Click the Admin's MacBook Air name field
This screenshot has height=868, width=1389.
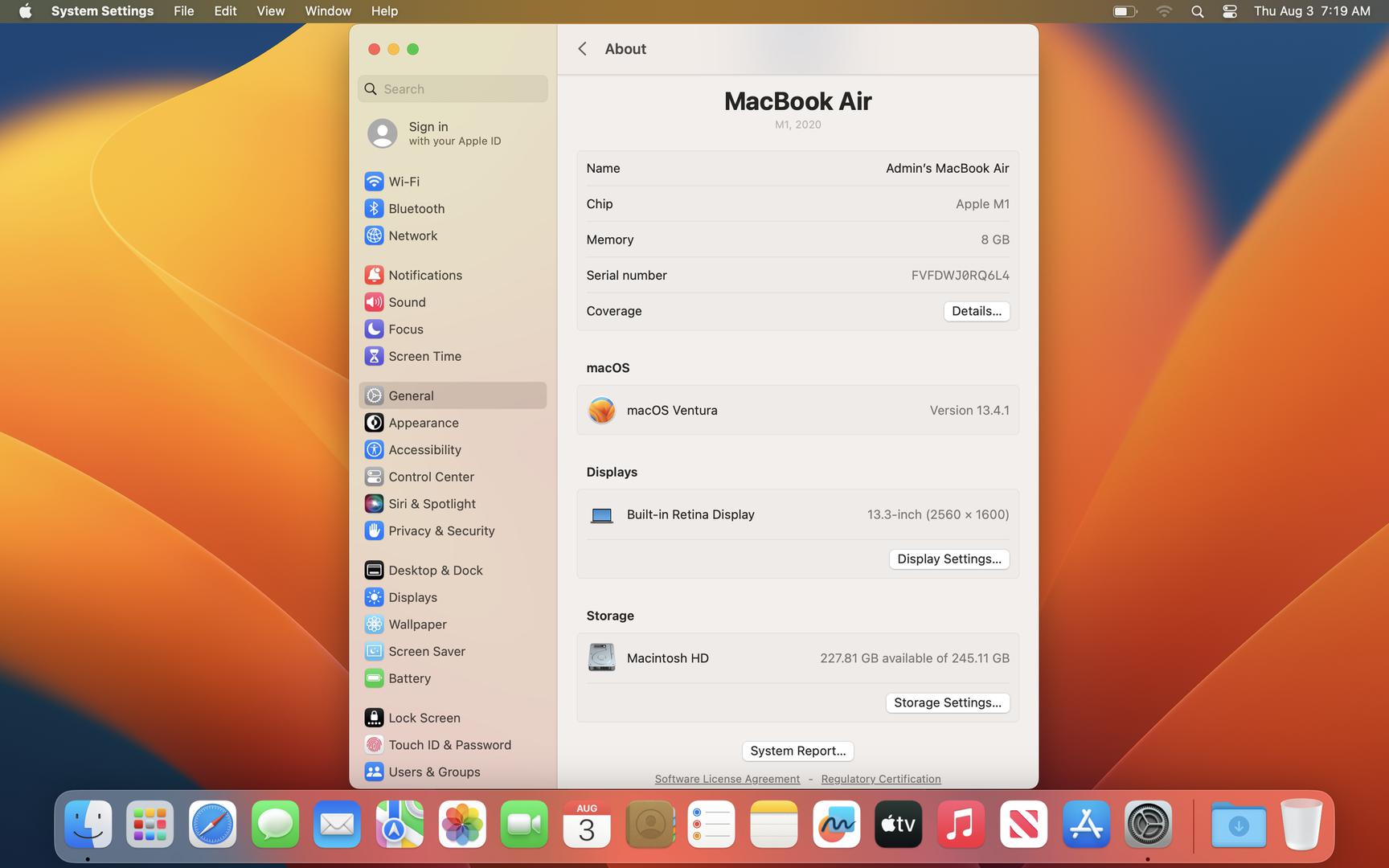[x=947, y=168]
